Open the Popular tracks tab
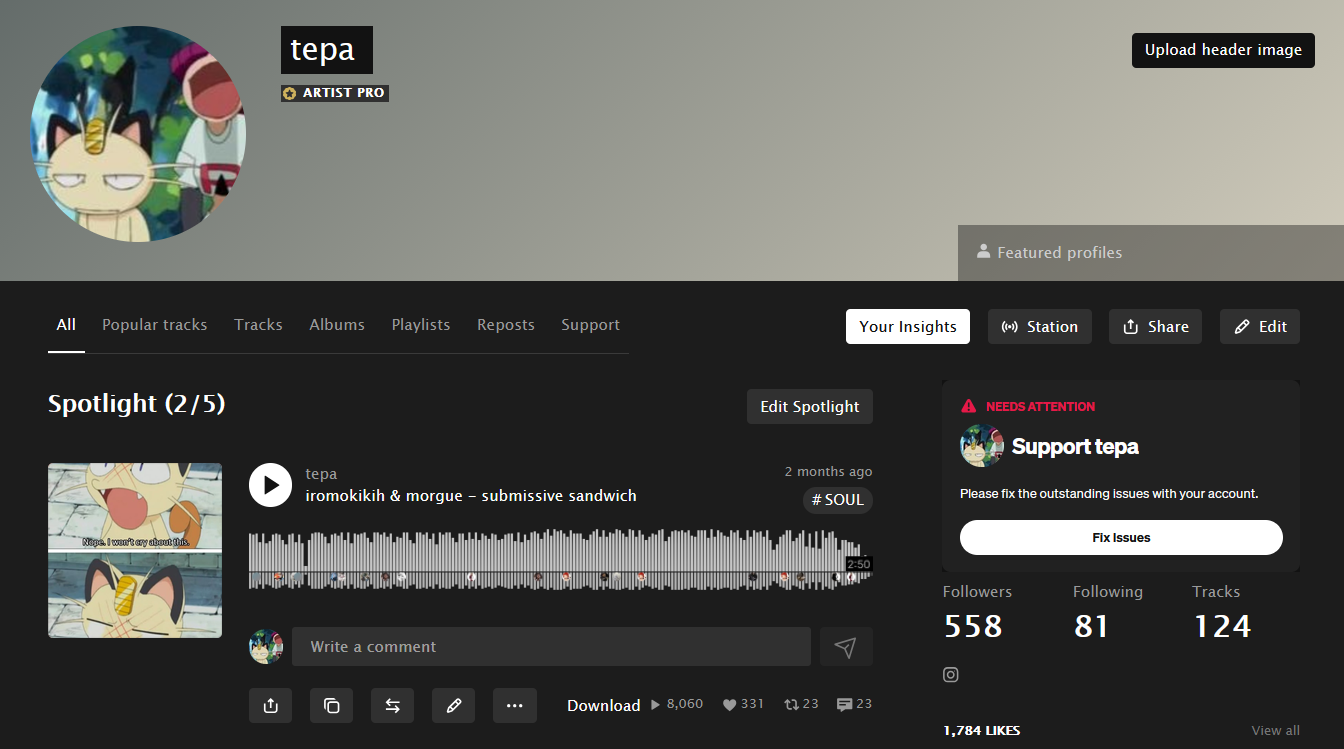 click(x=155, y=325)
